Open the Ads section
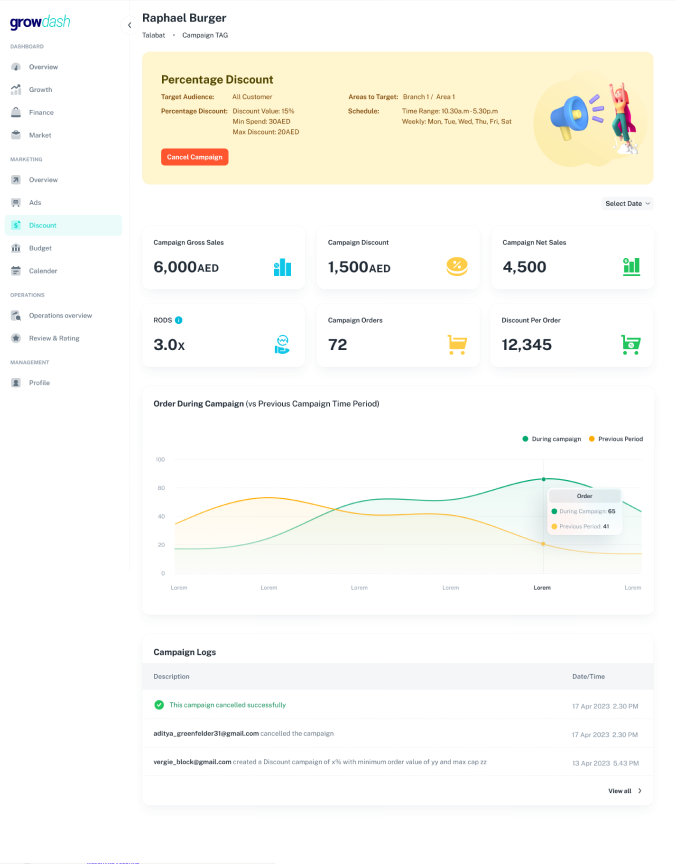Screen dimensions: 677x864 [35, 202]
